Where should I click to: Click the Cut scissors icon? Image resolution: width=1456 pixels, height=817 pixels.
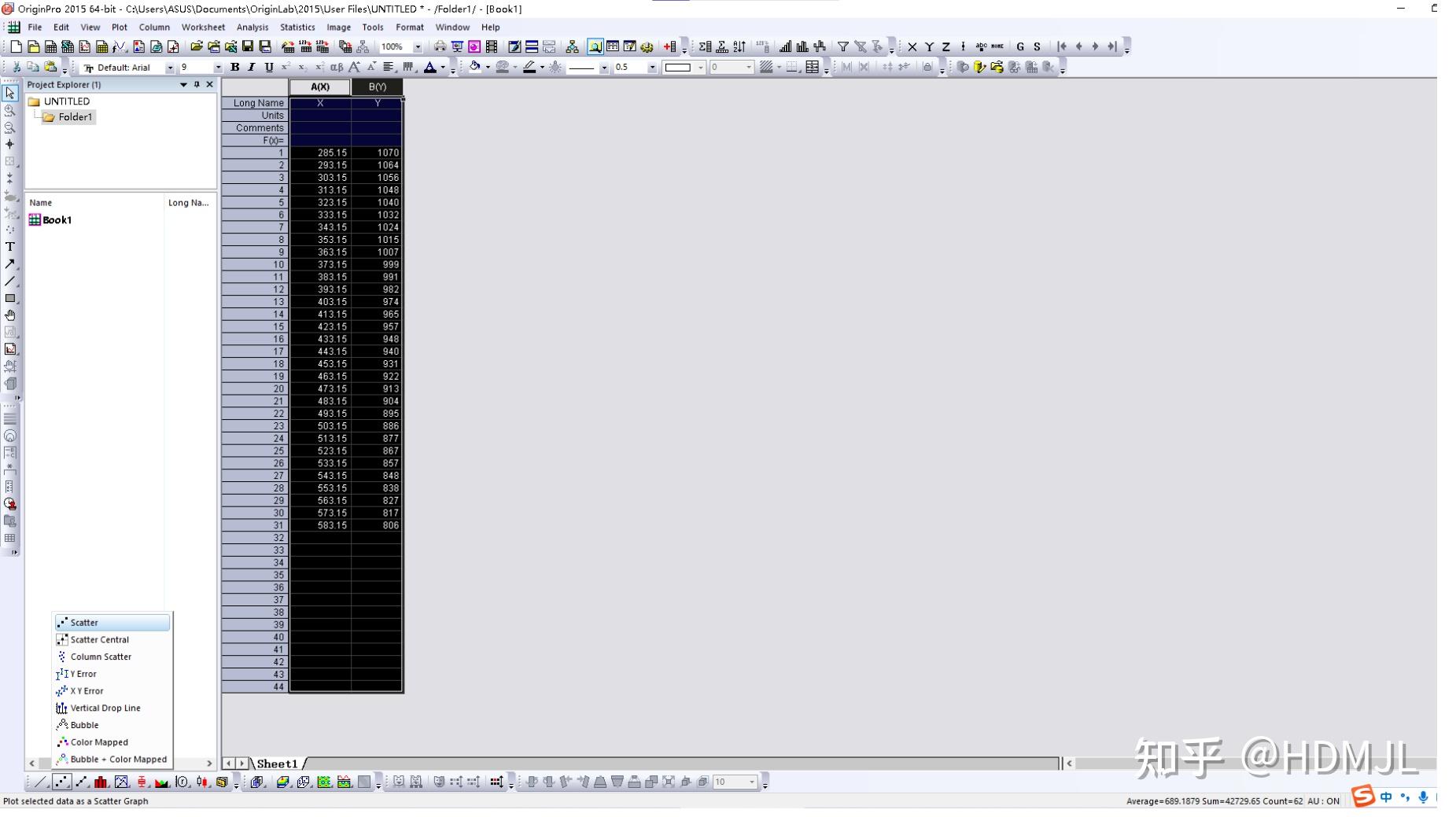tap(16, 68)
